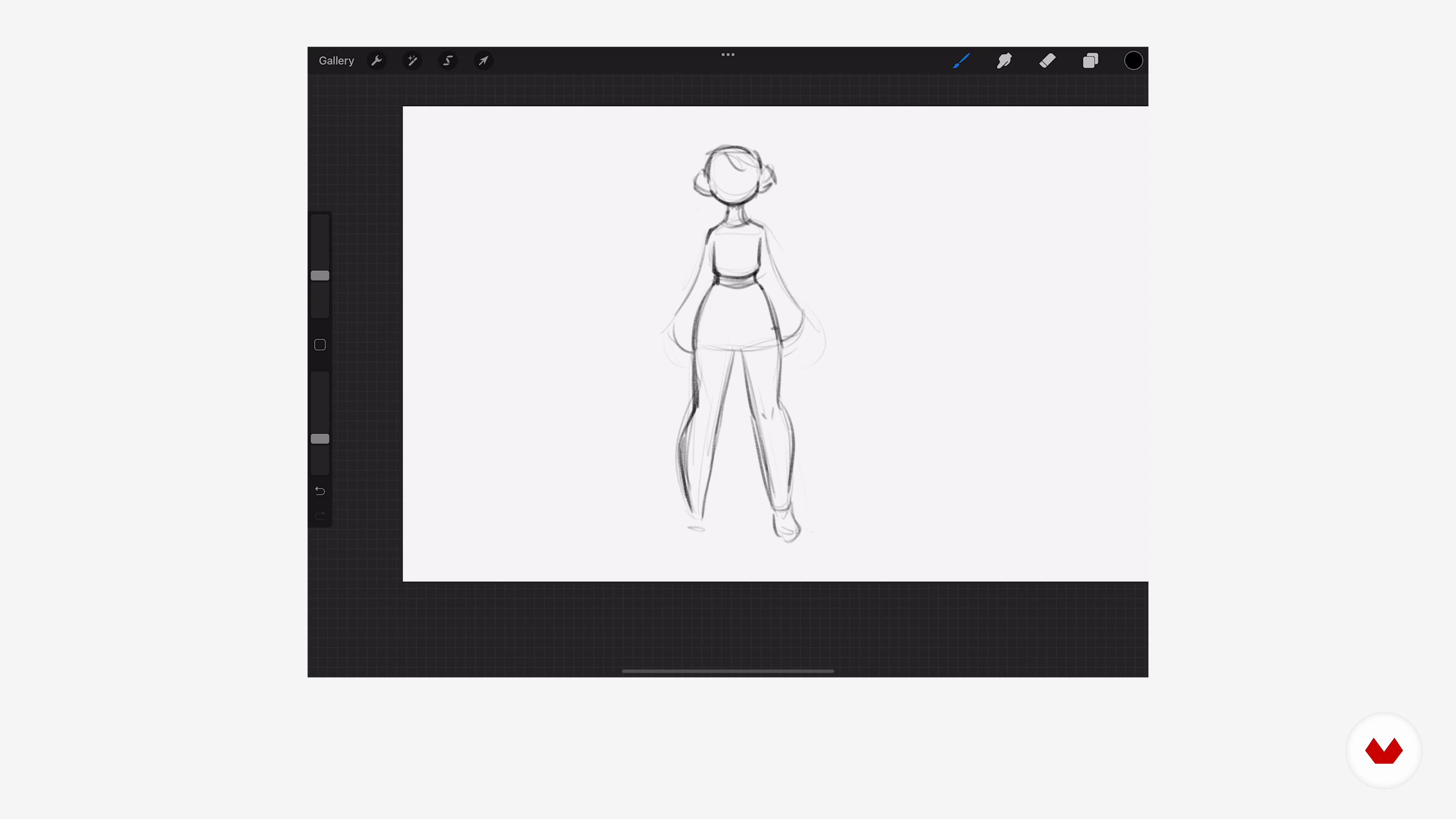Return to the Gallery
The width and height of the screenshot is (1456, 819).
point(336,61)
